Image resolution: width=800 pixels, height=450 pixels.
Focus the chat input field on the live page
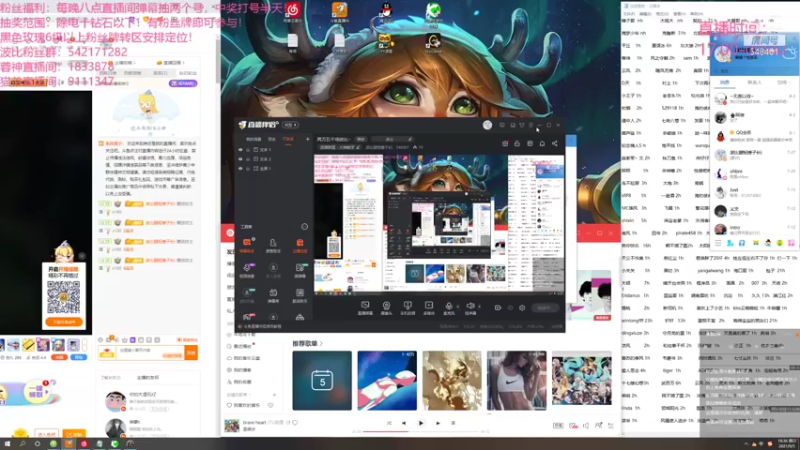pyautogui.click(x=151, y=353)
